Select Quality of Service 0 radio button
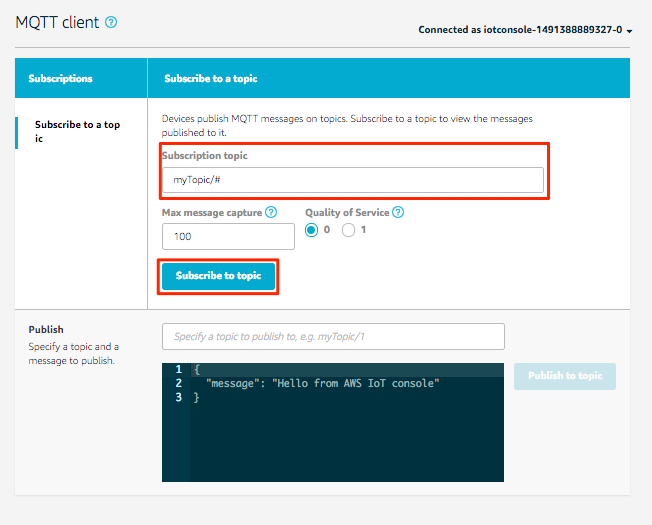 coord(311,230)
